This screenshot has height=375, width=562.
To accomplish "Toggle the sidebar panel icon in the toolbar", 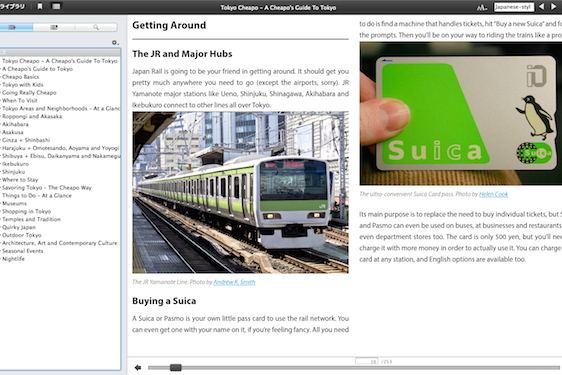I will (56, 6).
